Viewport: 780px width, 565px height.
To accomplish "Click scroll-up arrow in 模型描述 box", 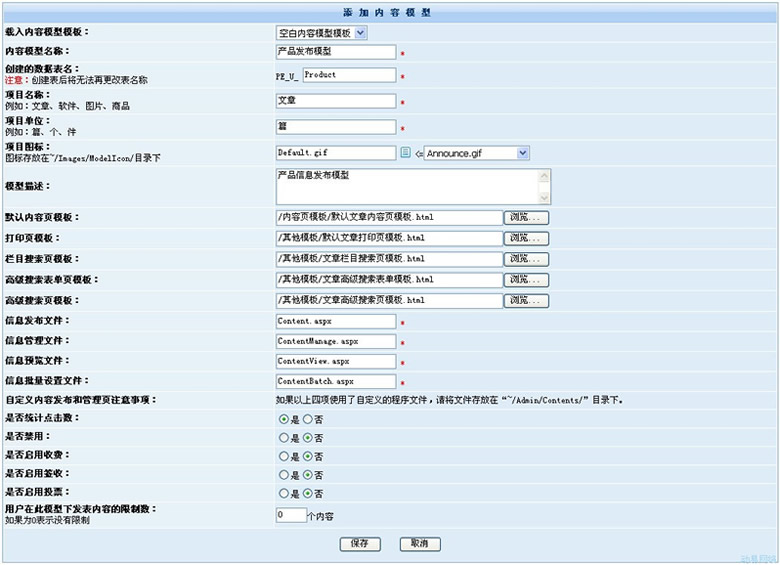I will coord(544,176).
